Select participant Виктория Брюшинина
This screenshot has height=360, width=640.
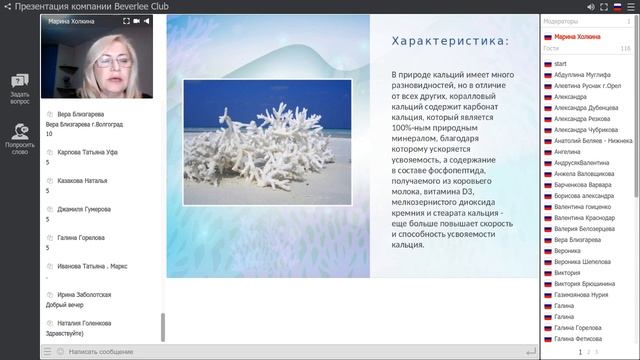[x=584, y=284]
